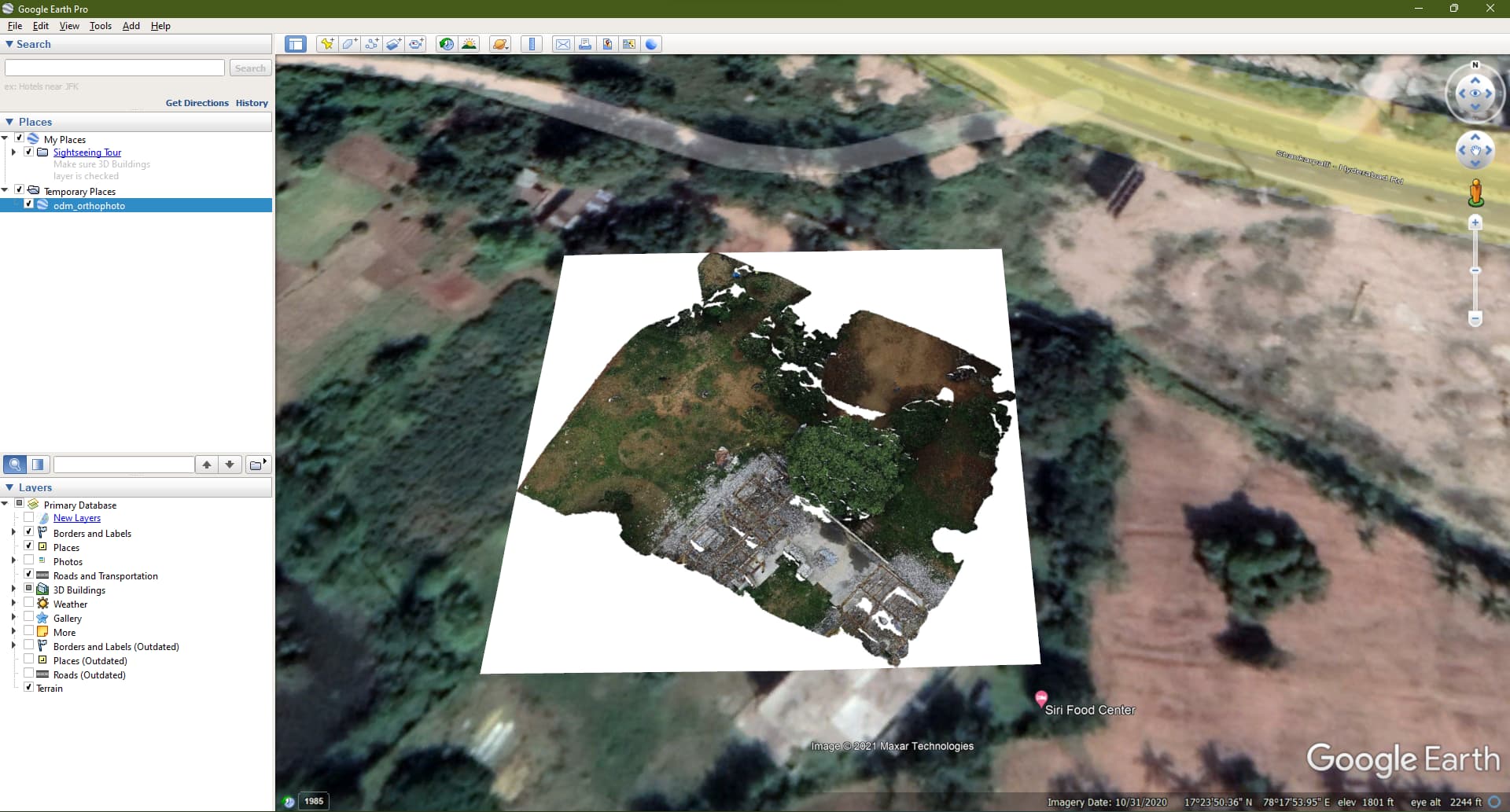Start the Record a Tour tool
The width and height of the screenshot is (1510, 812).
[x=417, y=44]
